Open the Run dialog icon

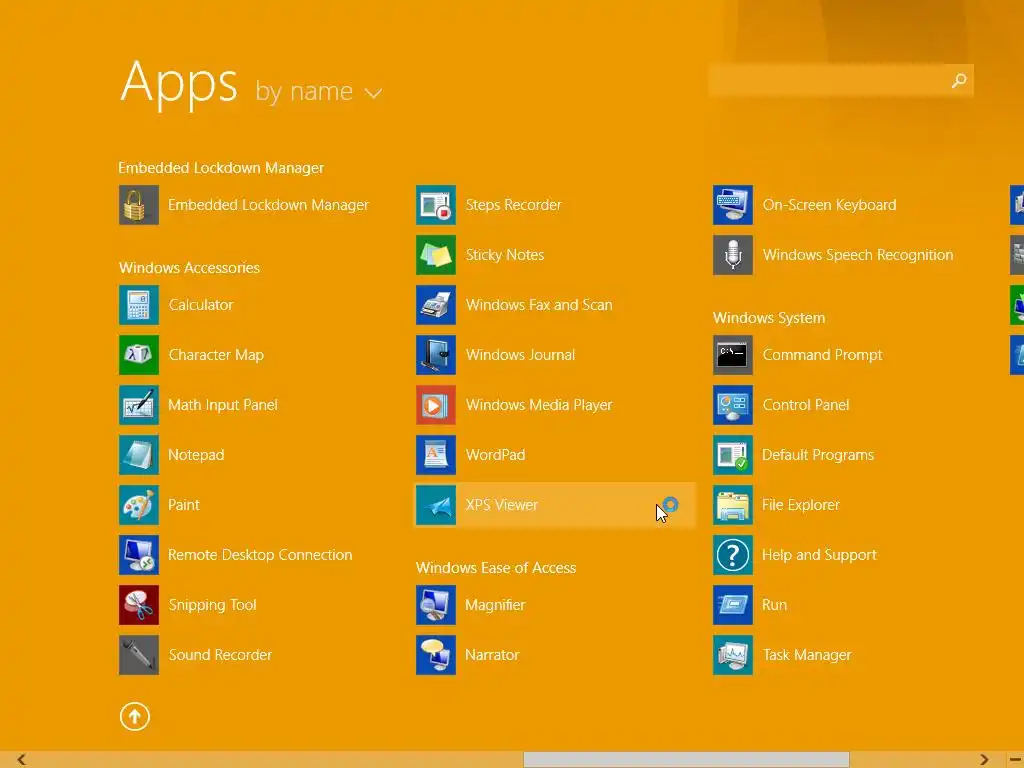coord(733,605)
